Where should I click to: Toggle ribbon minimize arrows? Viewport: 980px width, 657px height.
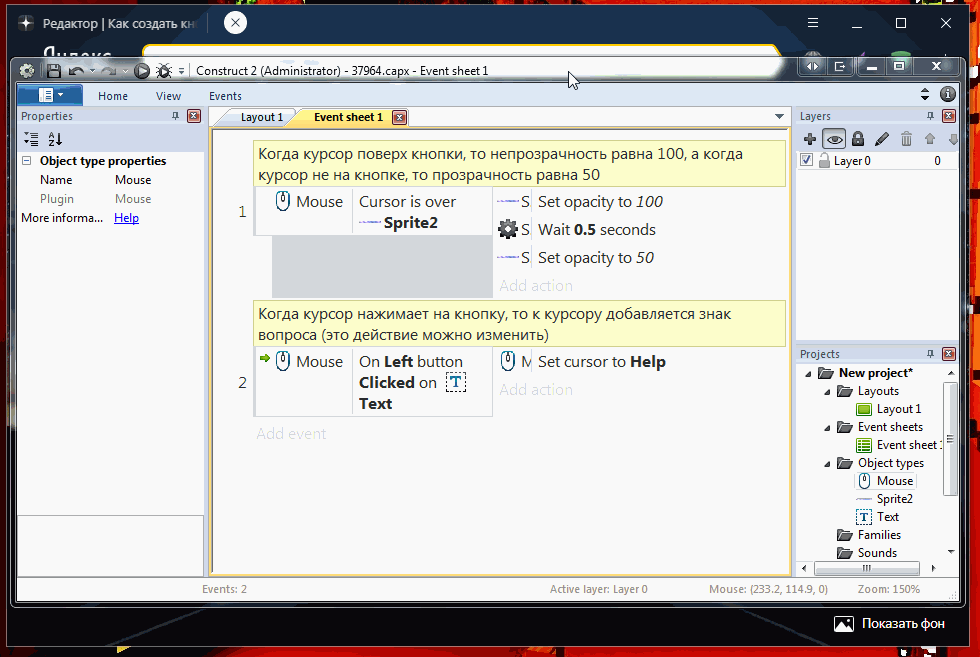[x=925, y=94]
